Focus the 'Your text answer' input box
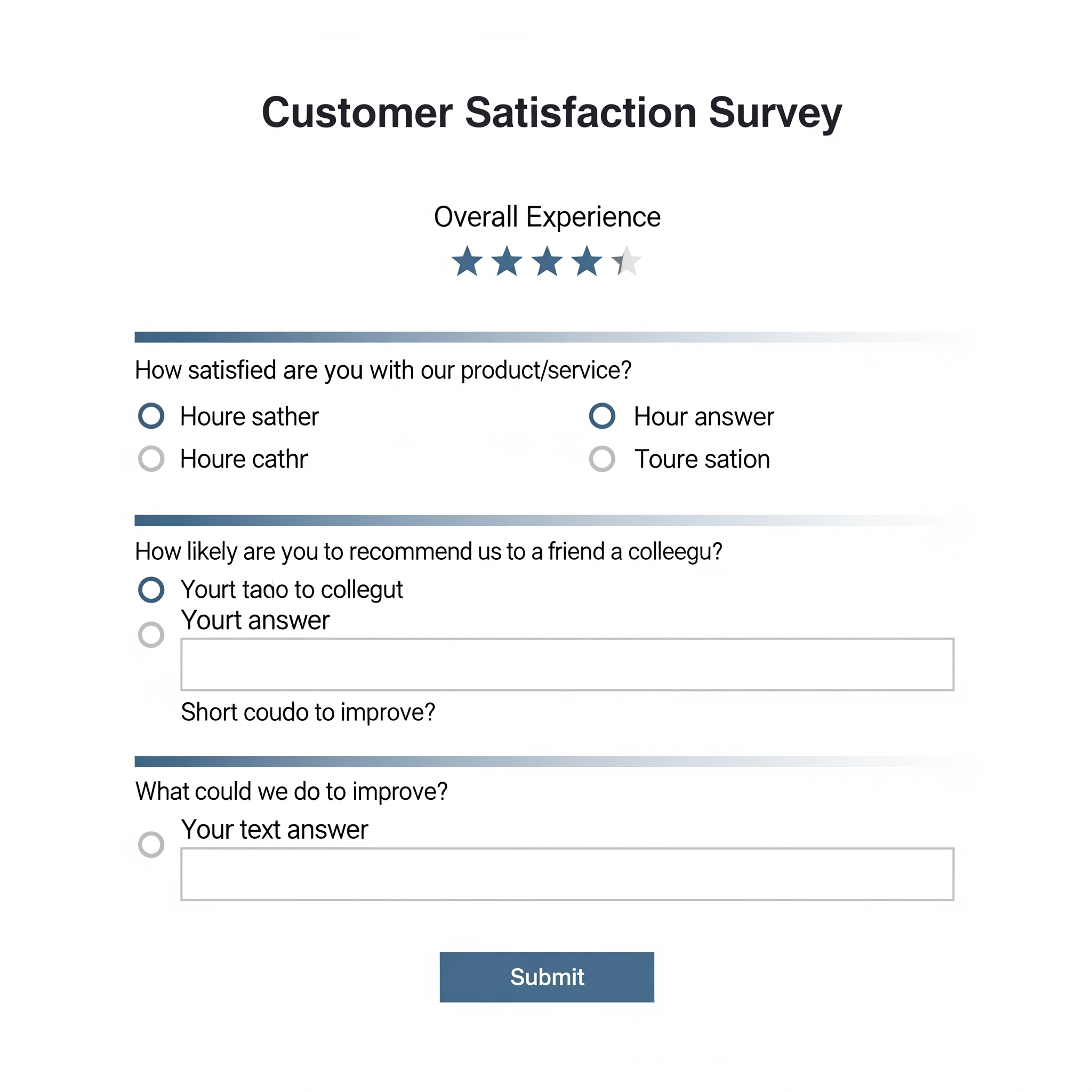This screenshot has width=1092, height=1092. (567, 874)
